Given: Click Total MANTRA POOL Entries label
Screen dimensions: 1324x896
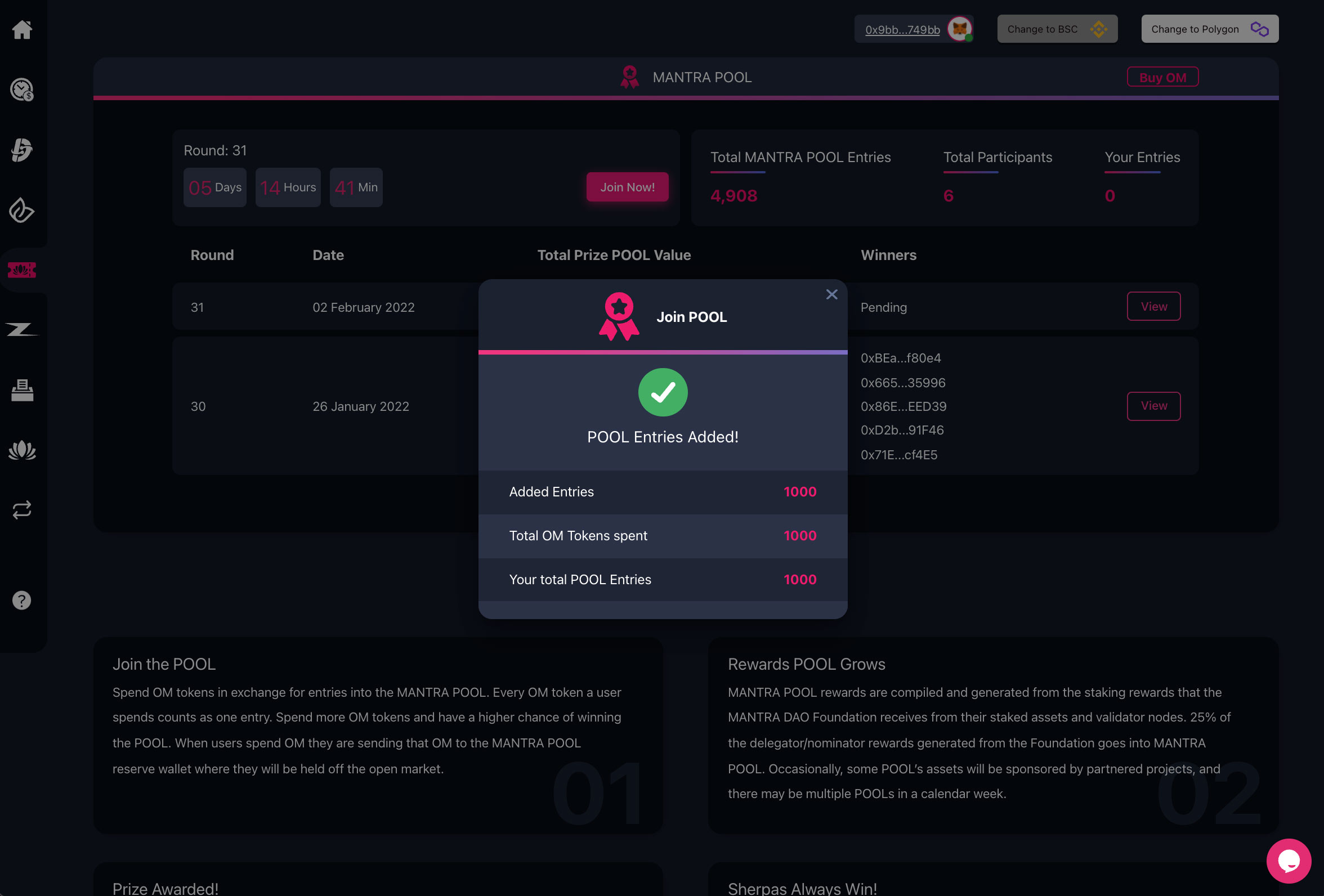Looking at the screenshot, I should [x=800, y=157].
